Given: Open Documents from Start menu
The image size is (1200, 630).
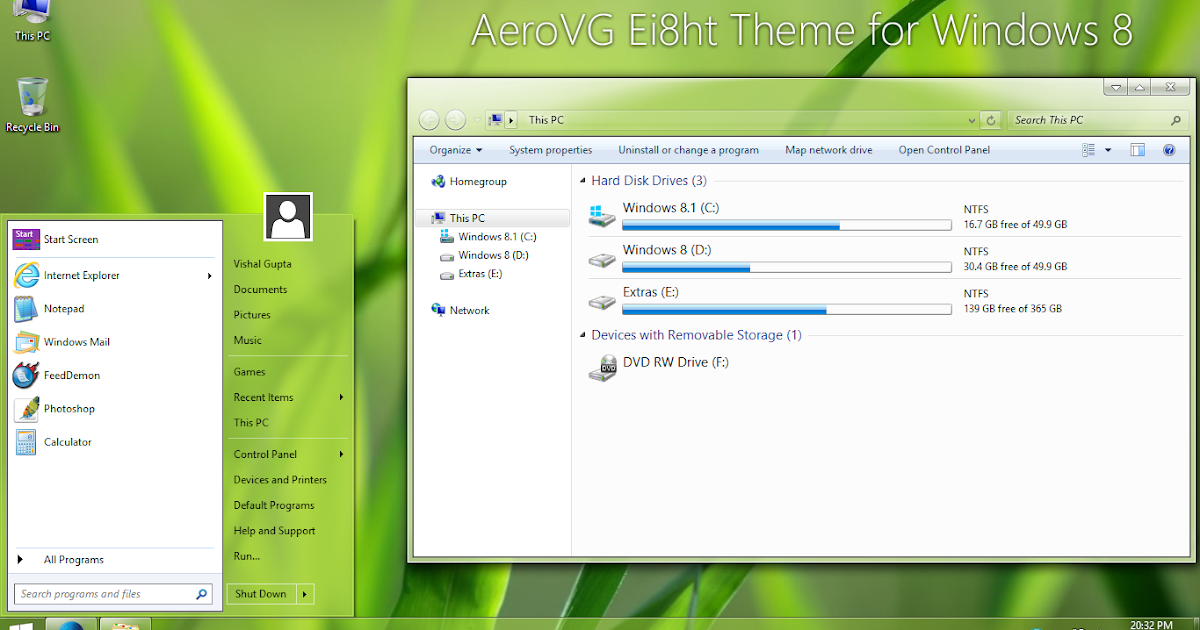Looking at the screenshot, I should coord(260,290).
